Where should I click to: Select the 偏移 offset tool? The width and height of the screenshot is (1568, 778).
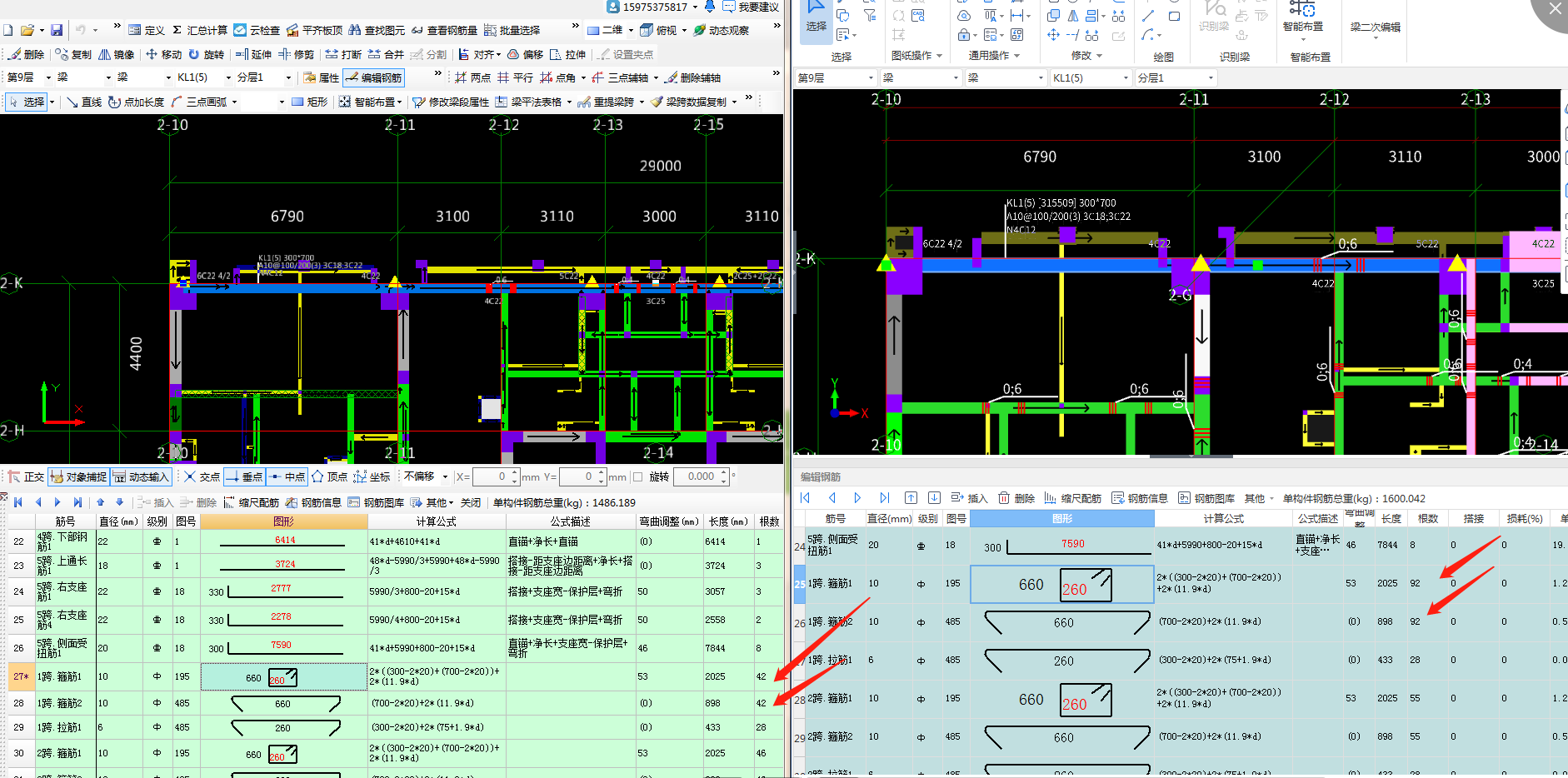525,54
